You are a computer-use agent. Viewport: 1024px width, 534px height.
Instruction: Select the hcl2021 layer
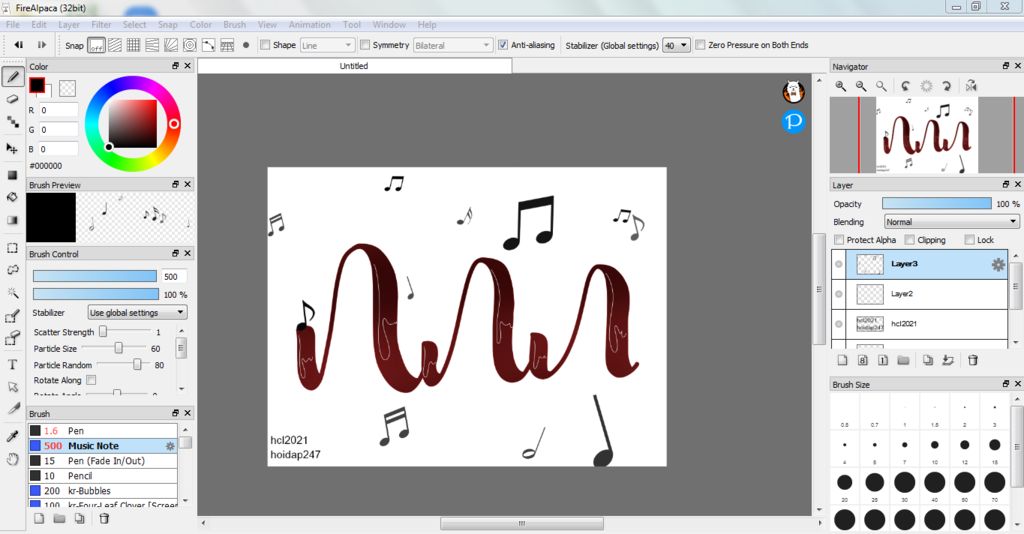click(920, 324)
